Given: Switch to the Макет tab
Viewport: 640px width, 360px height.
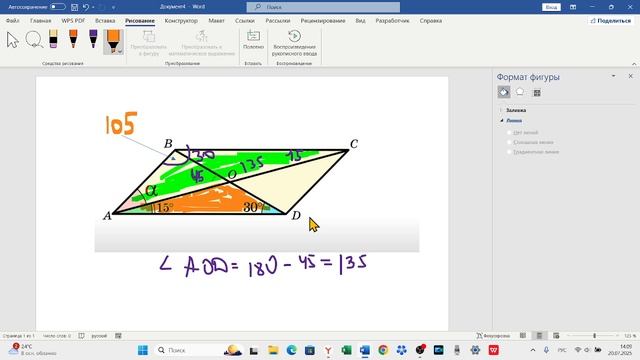Looking at the screenshot, I should point(216,20).
